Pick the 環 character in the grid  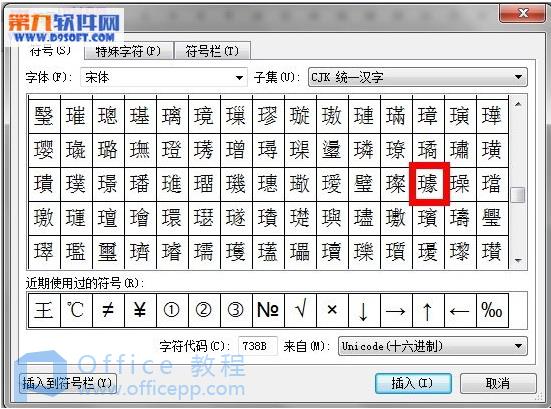tap(172, 218)
